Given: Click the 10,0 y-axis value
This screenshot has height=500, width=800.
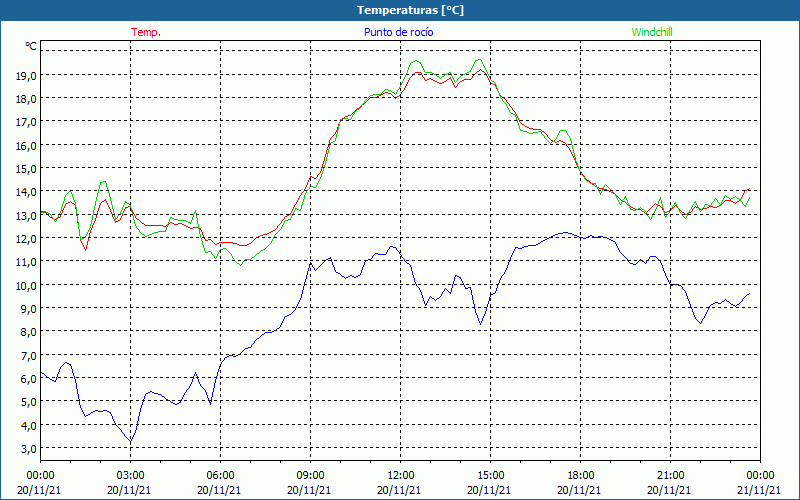Looking at the screenshot, I should click(x=27, y=285).
